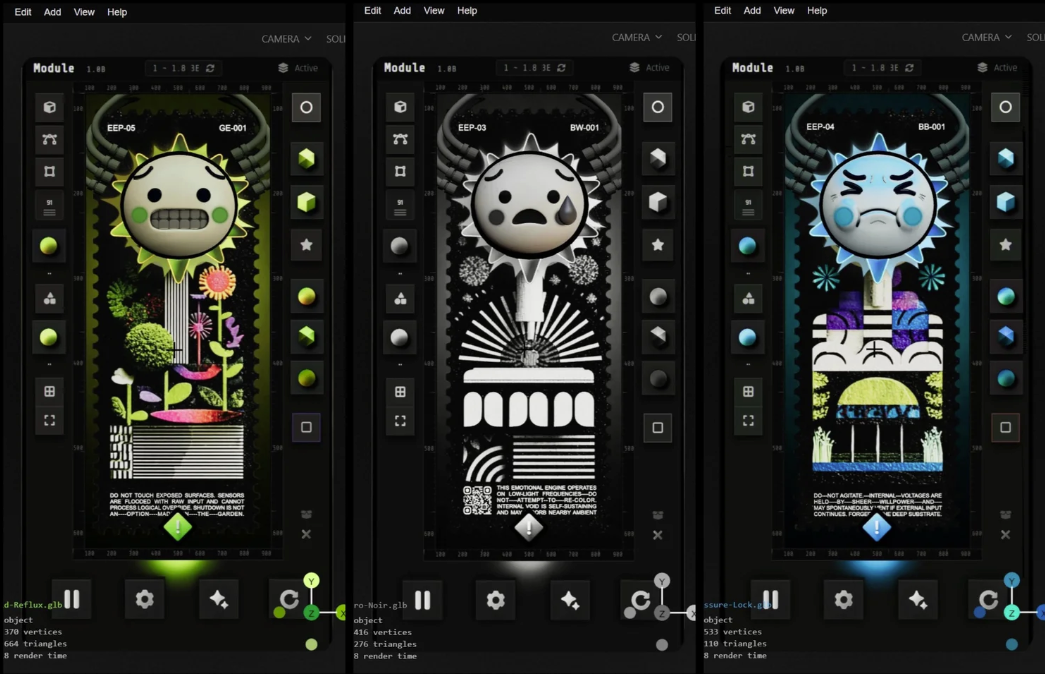Pick the light blue cube material swatch
The width and height of the screenshot is (1045, 674).
point(1006,202)
